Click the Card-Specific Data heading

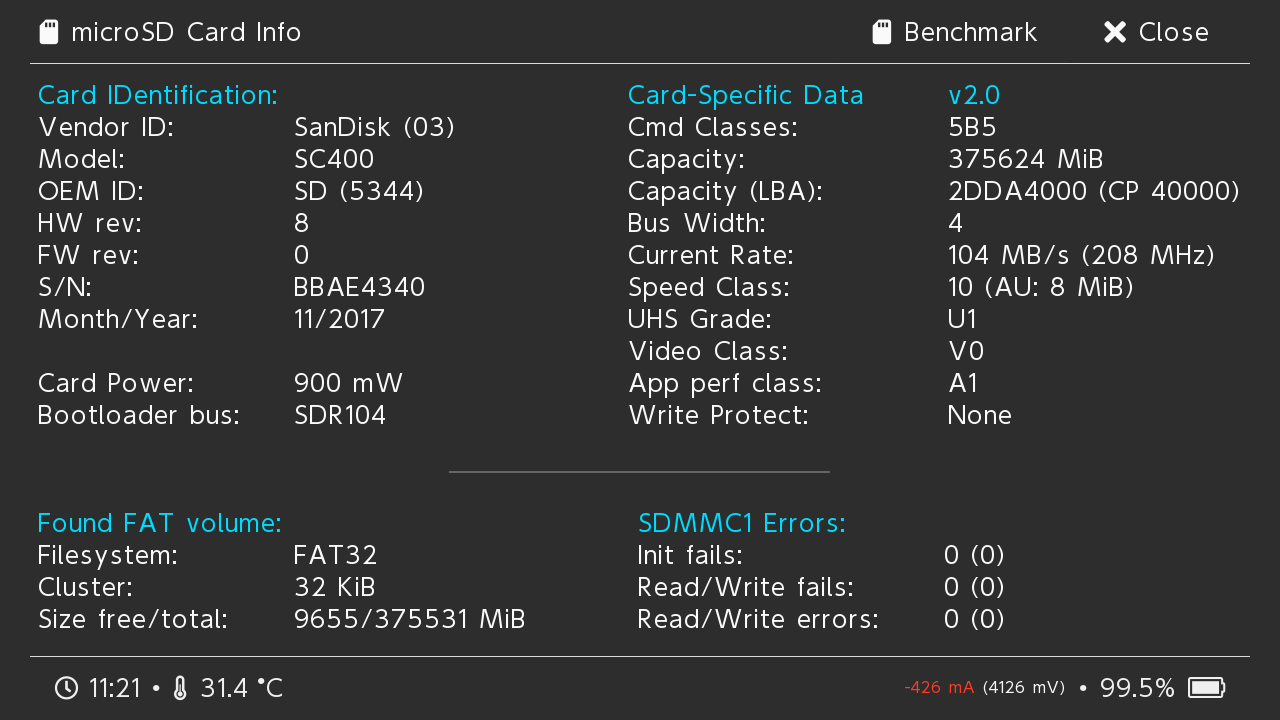745,95
